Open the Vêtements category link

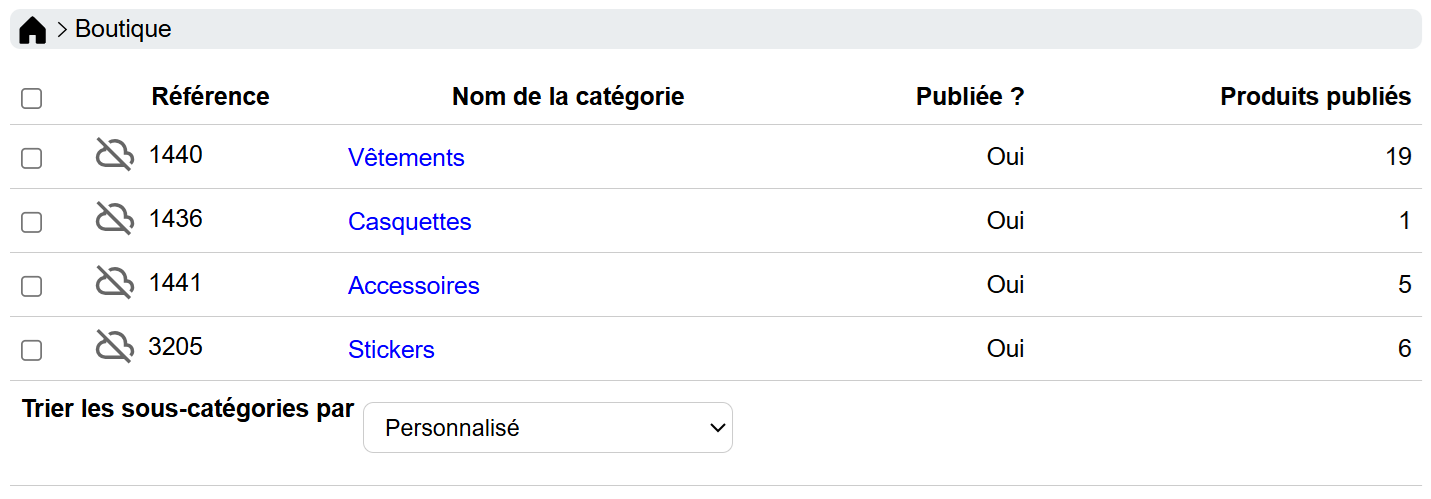pos(406,158)
